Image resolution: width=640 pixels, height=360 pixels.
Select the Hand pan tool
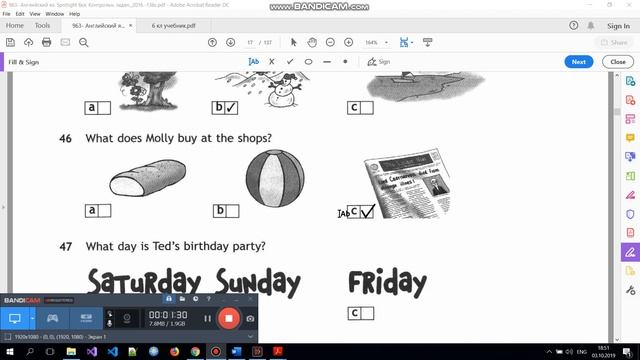click(x=312, y=42)
